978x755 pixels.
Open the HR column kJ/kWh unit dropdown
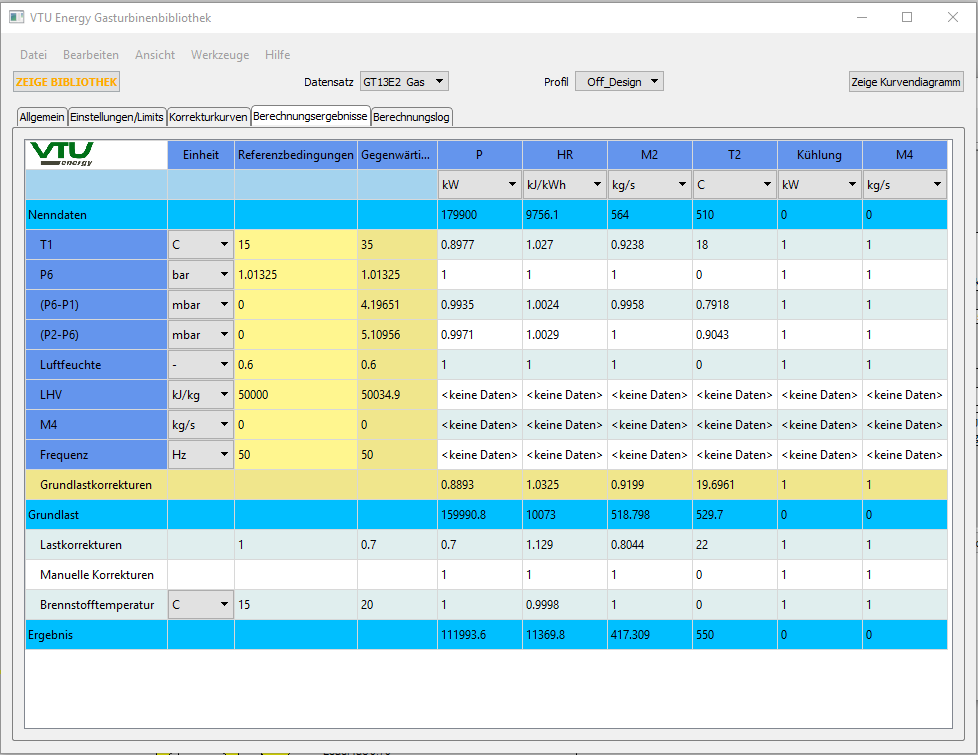coord(564,185)
